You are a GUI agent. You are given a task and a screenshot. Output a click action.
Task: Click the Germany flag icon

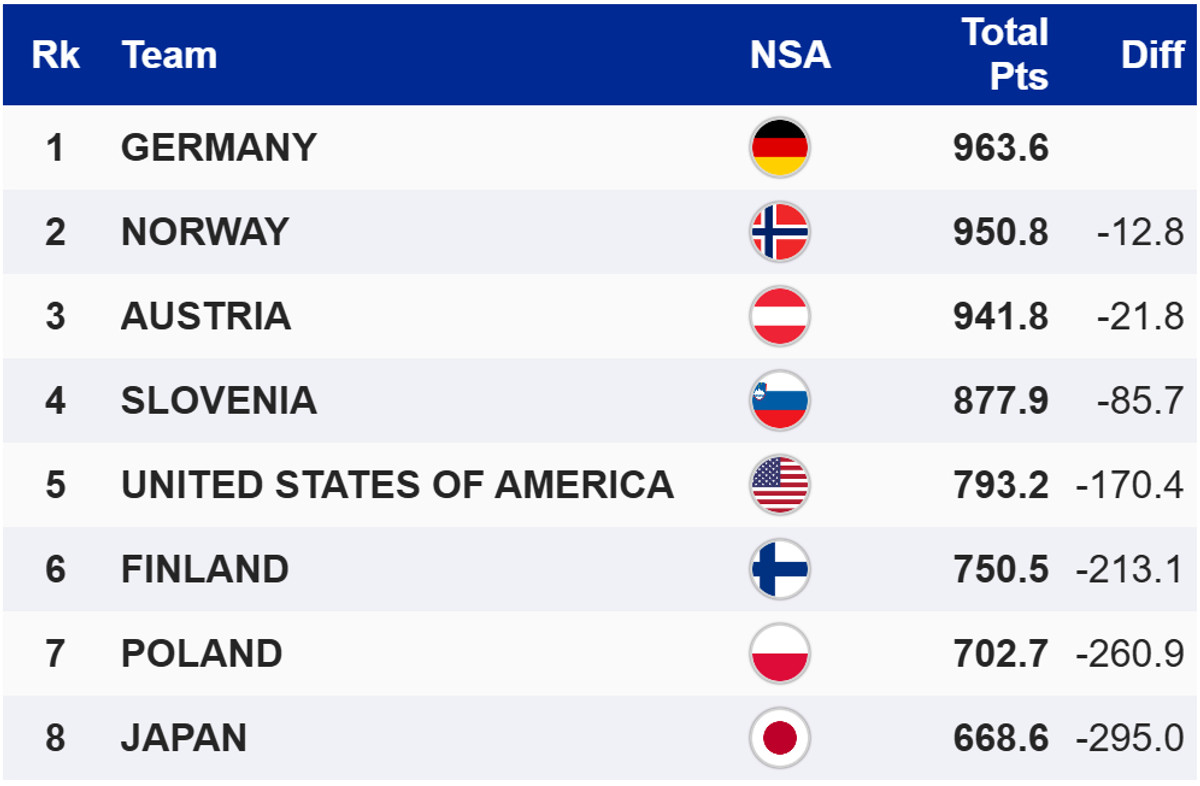779,148
